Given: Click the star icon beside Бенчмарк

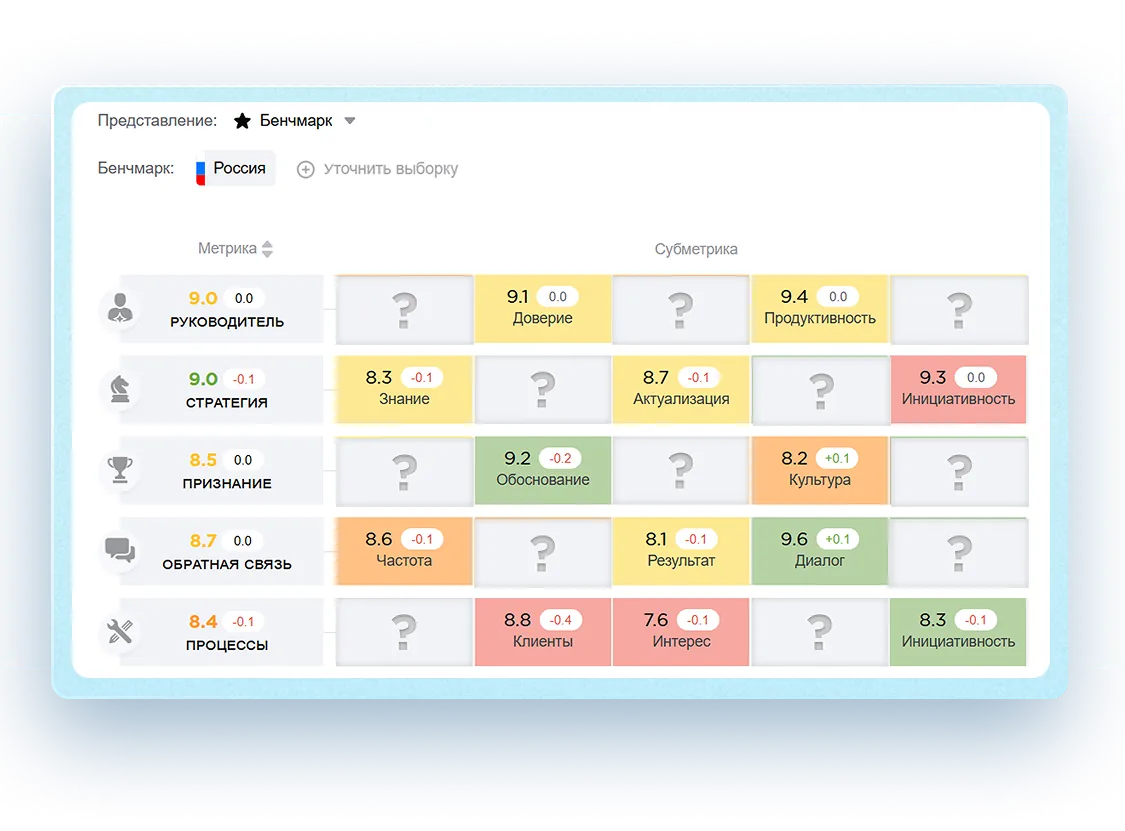Looking at the screenshot, I should point(242,121).
